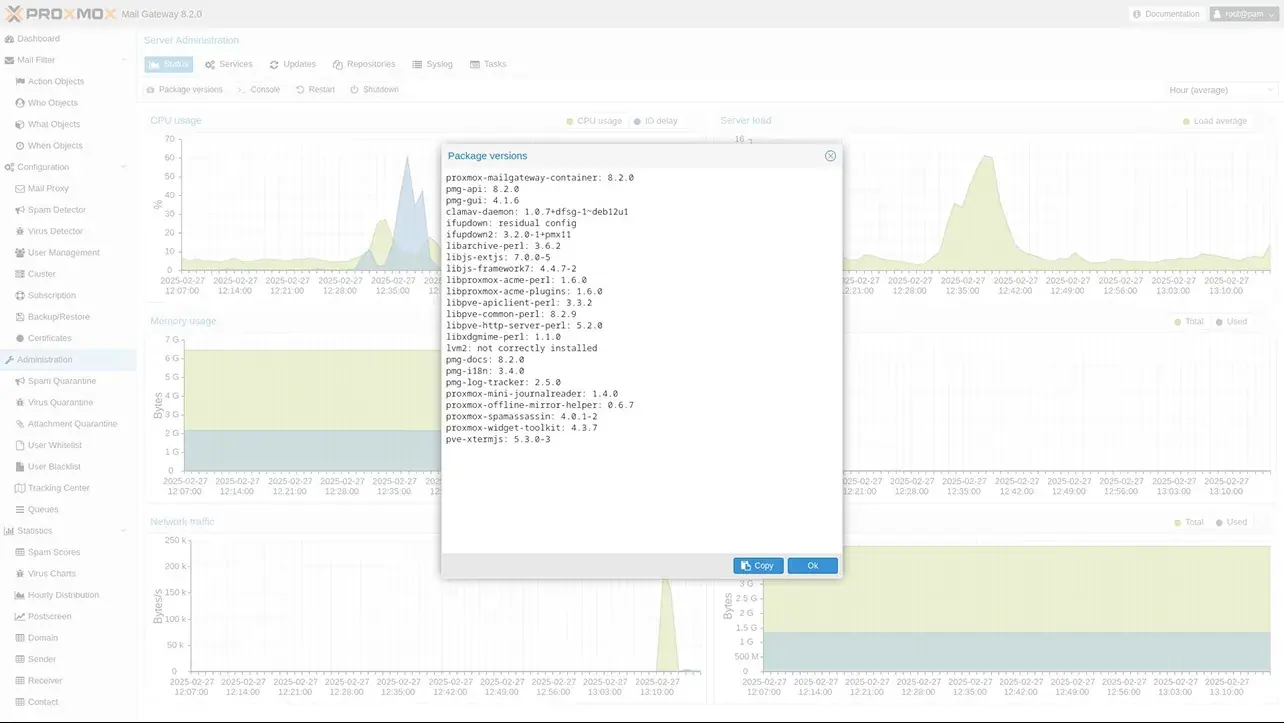This screenshot has width=1284, height=723.
Task: Click the When Objects clock icon
Action: click(20, 146)
